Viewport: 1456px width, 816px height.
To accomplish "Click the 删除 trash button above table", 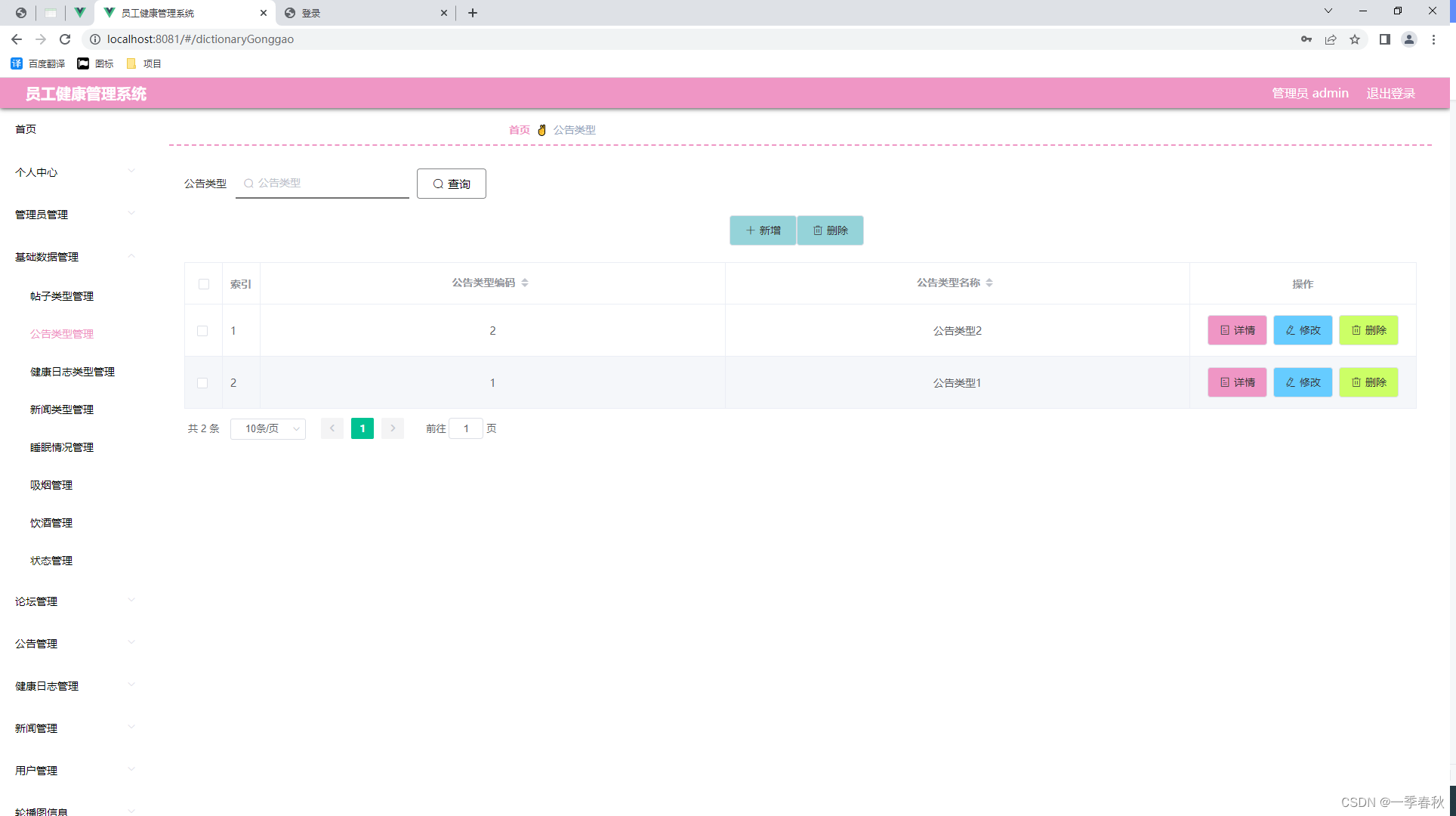I will [x=830, y=230].
